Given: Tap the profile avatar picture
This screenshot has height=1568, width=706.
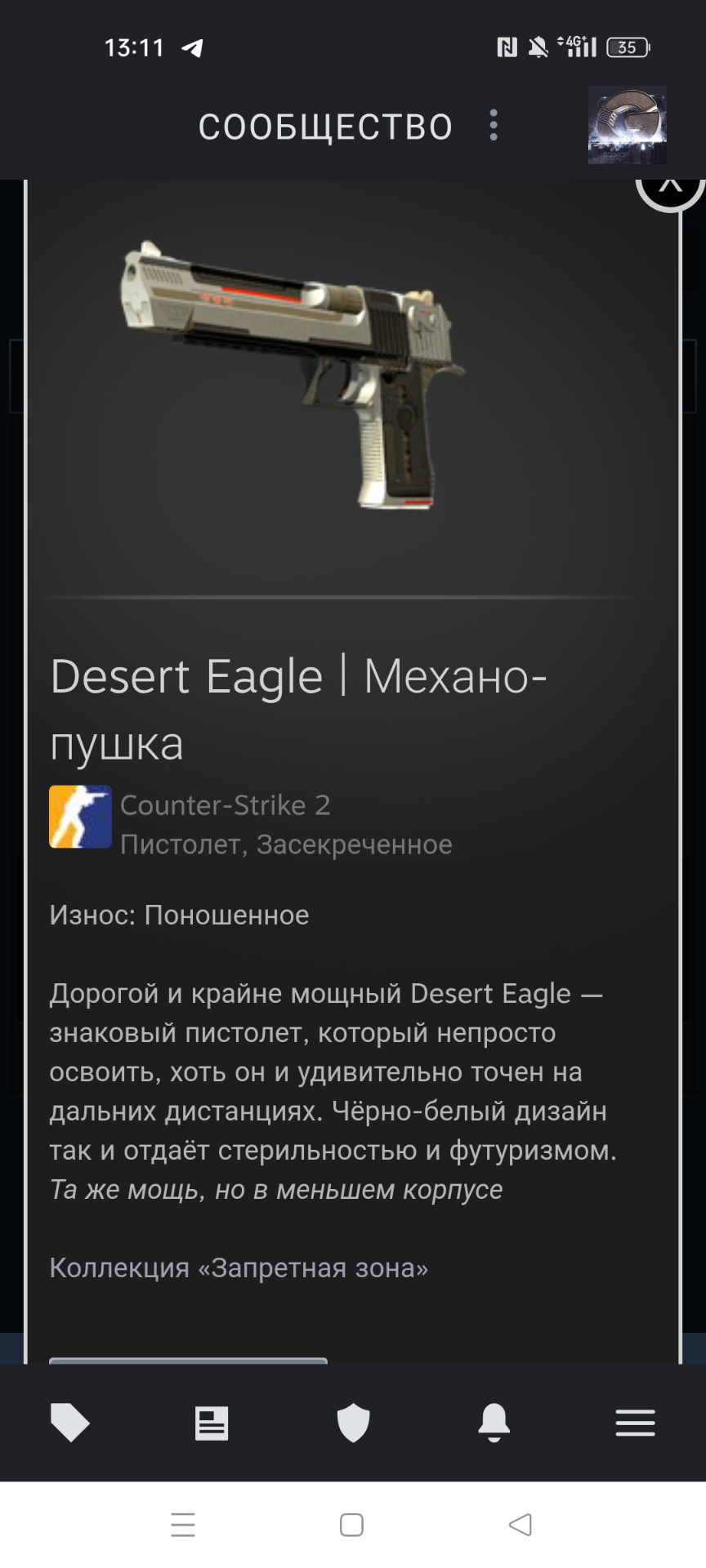Looking at the screenshot, I should click(x=628, y=126).
